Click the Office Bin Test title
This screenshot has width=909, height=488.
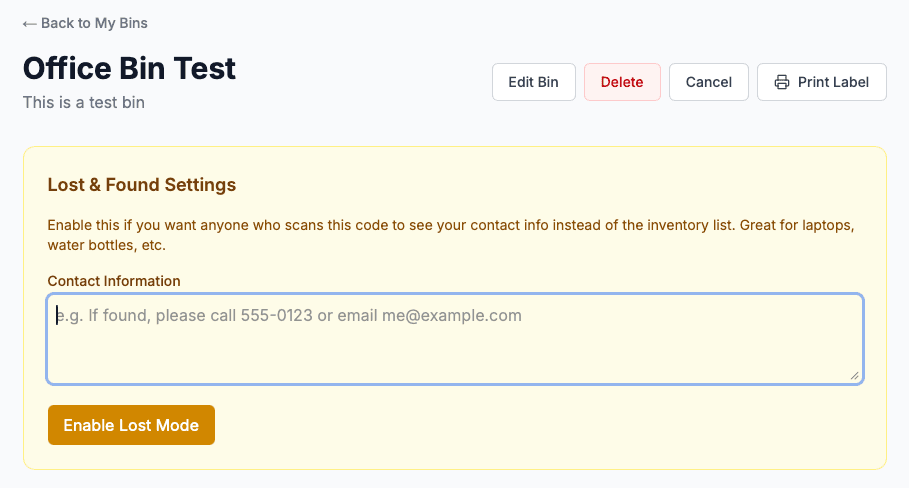tap(129, 68)
